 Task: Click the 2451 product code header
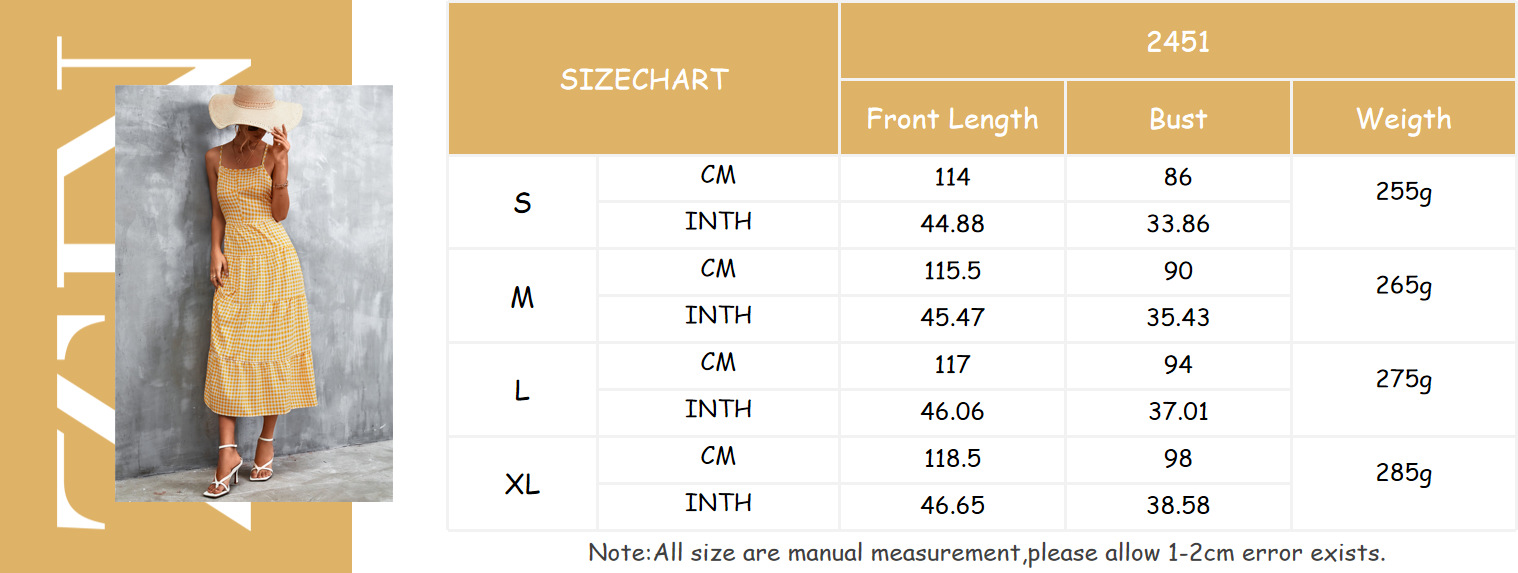(1178, 41)
